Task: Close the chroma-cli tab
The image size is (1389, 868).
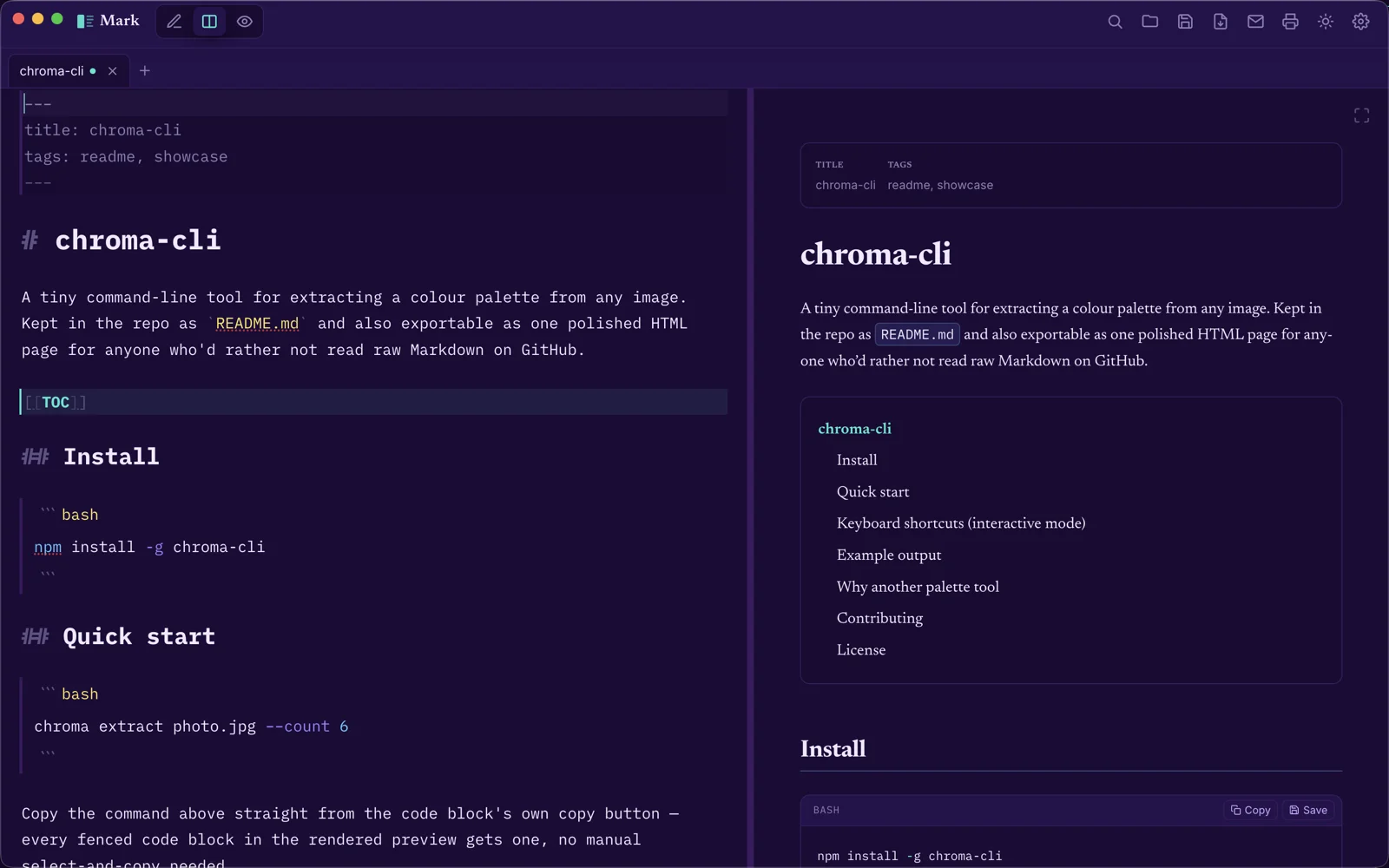Action: [x=113, y=71]
